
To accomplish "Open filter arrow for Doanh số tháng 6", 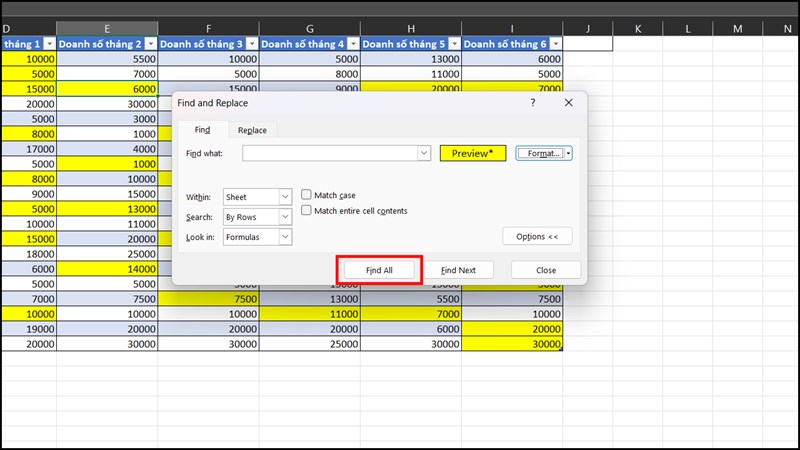I will point(556,44).
